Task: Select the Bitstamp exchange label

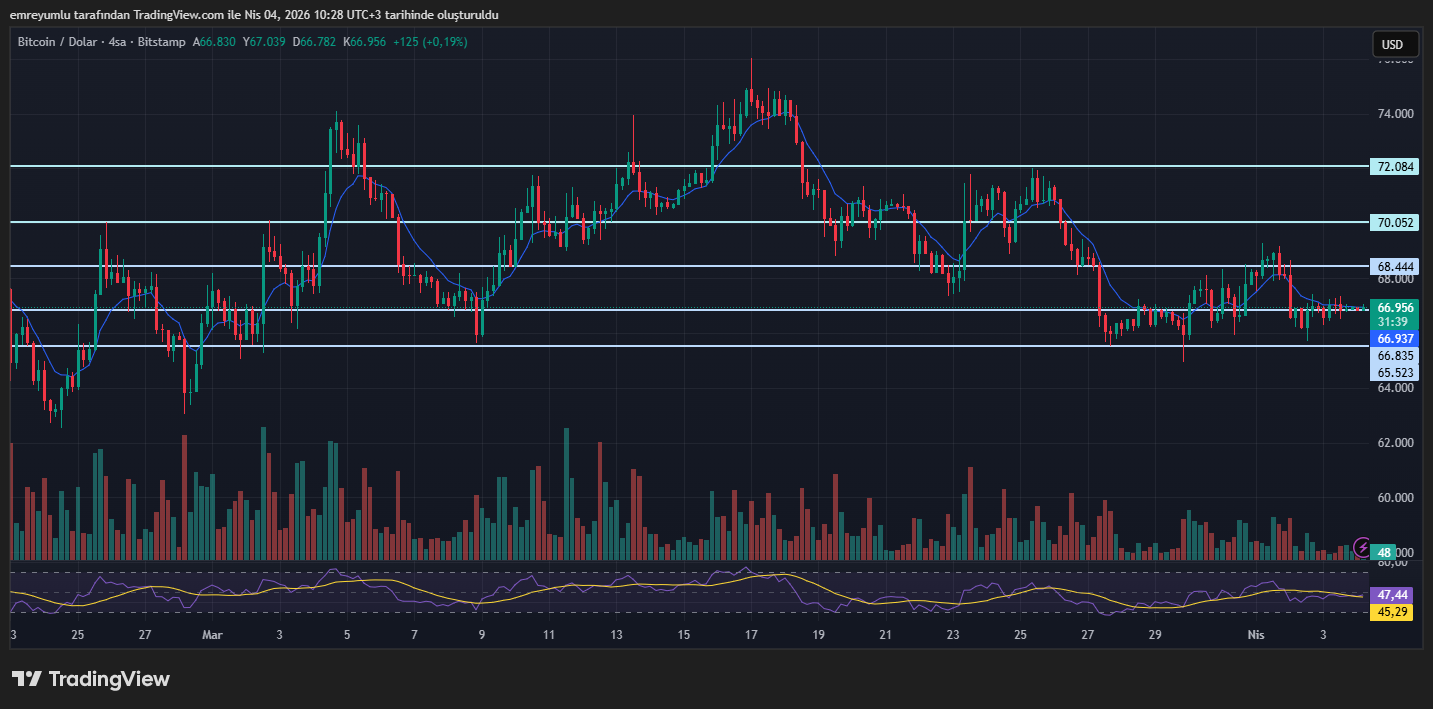Action: pos(161,42)
